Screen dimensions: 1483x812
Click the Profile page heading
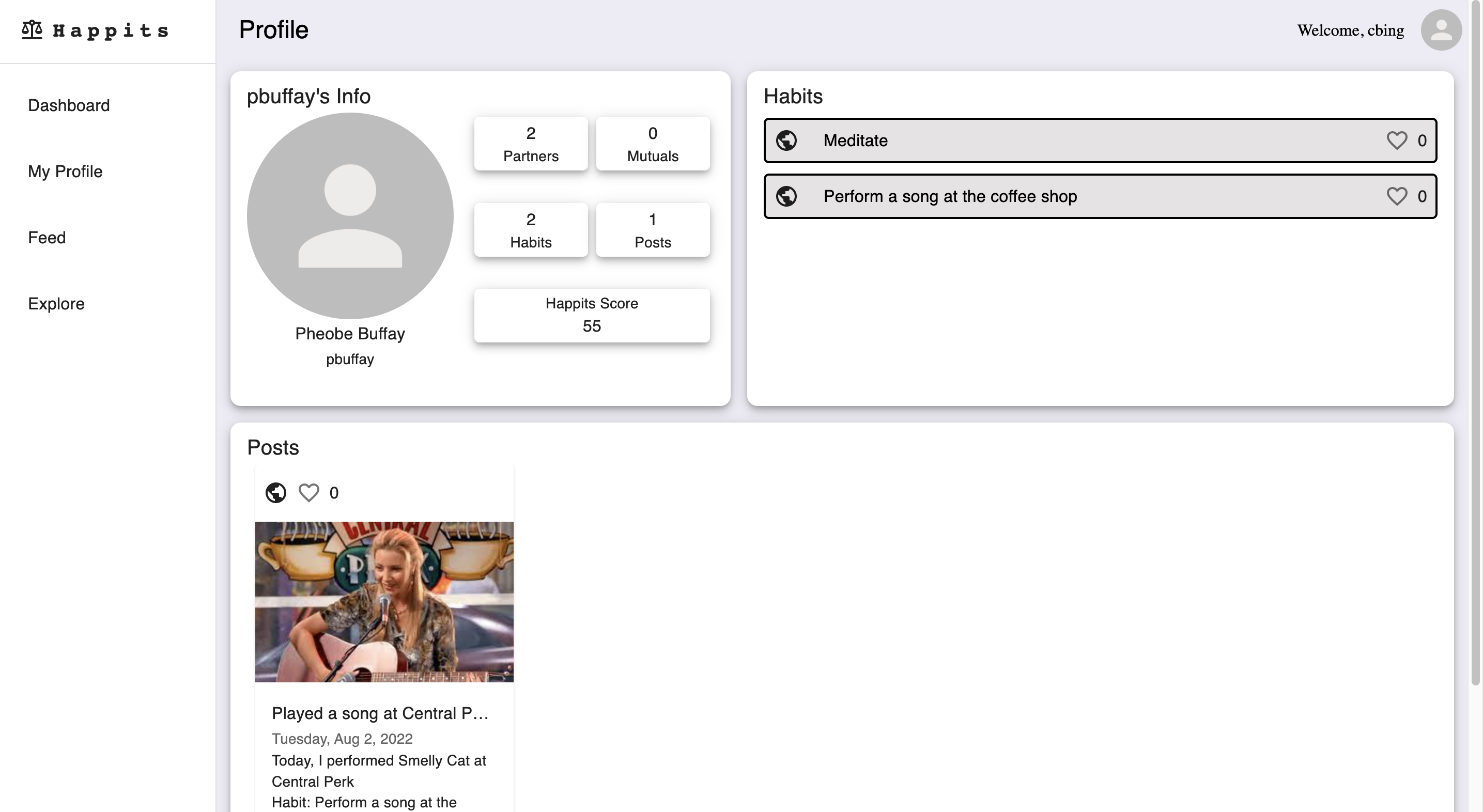coord(273,30)
